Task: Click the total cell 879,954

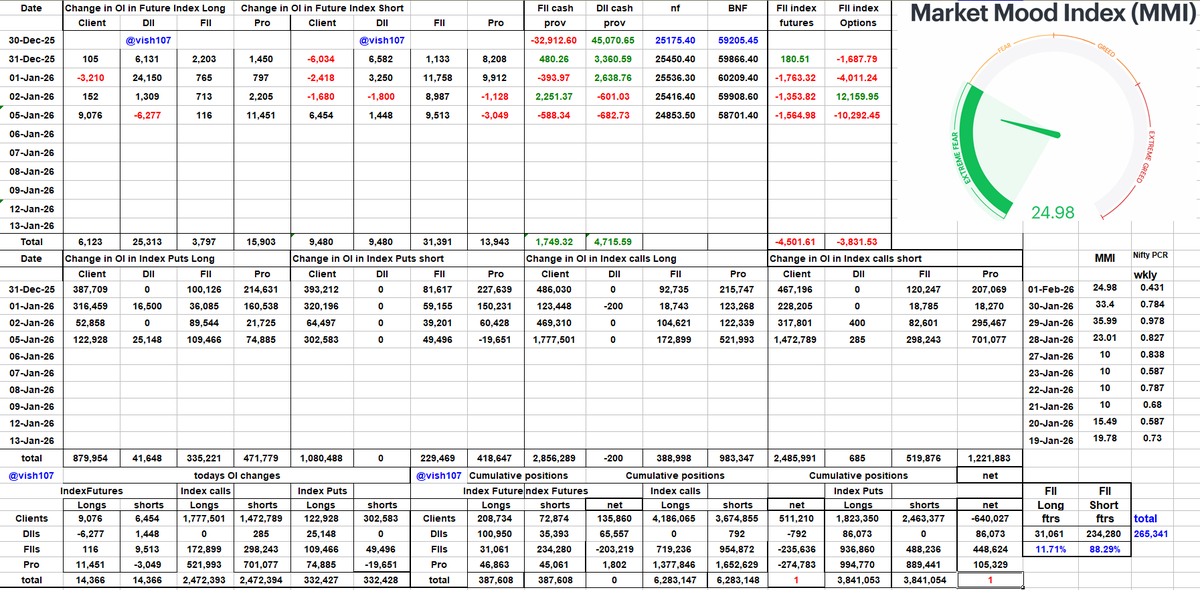Action: click(x=90, y=458)
